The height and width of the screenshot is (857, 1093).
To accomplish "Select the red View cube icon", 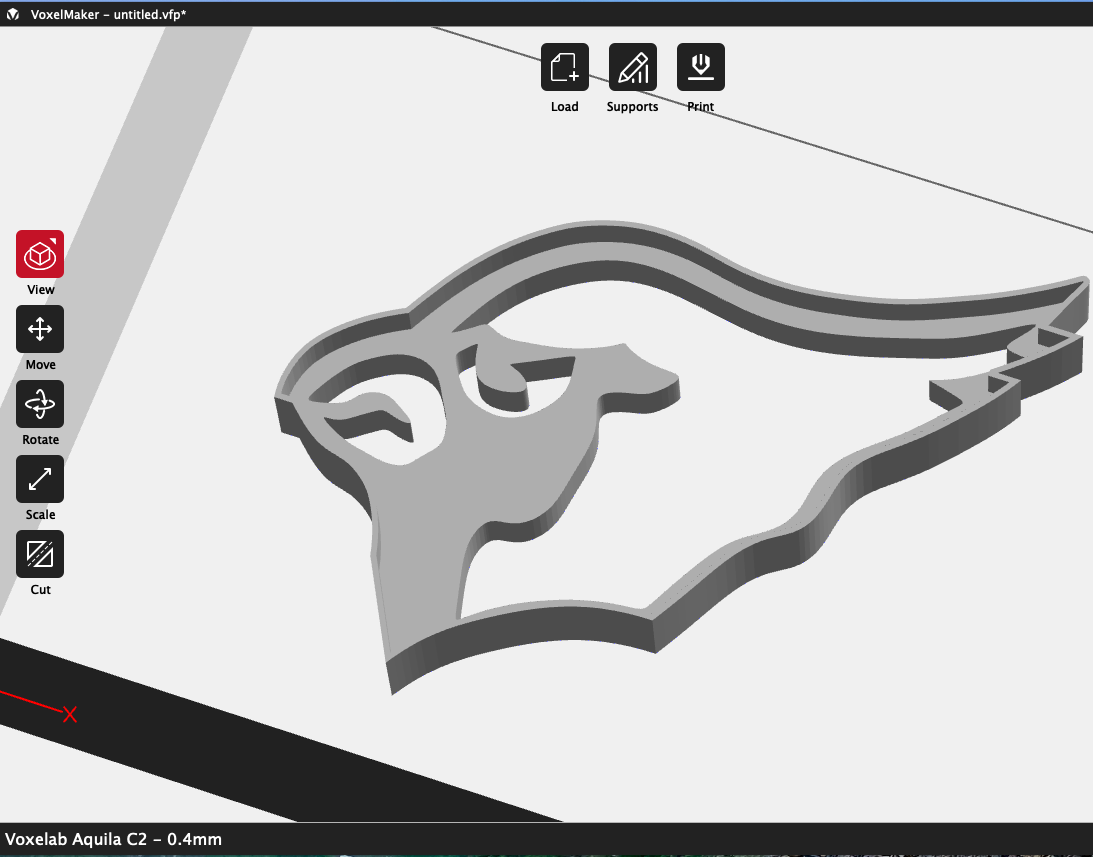I will tap(40, 254).
